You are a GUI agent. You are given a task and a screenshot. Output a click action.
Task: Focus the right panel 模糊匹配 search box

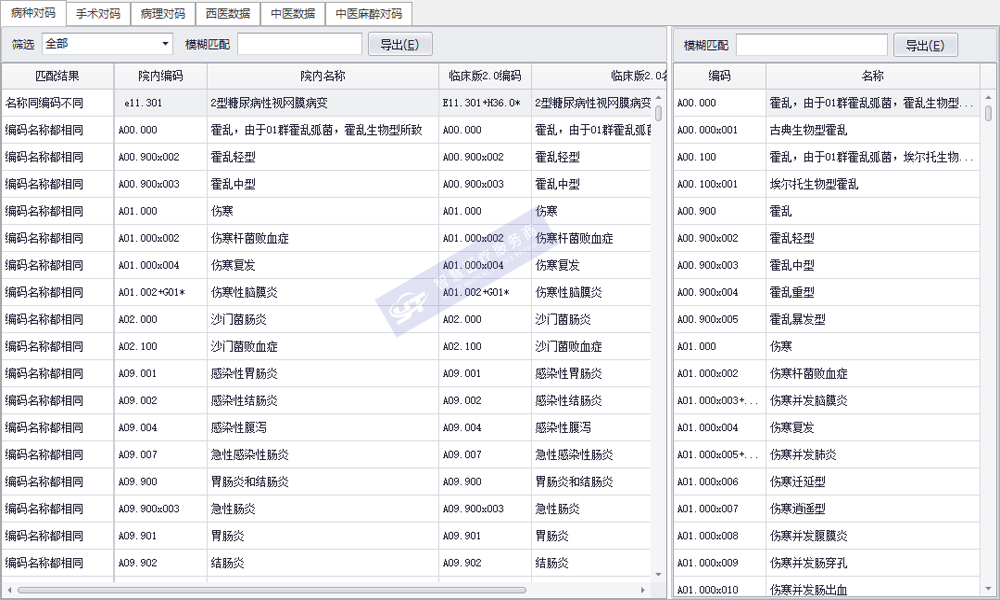tap(811, 45)
